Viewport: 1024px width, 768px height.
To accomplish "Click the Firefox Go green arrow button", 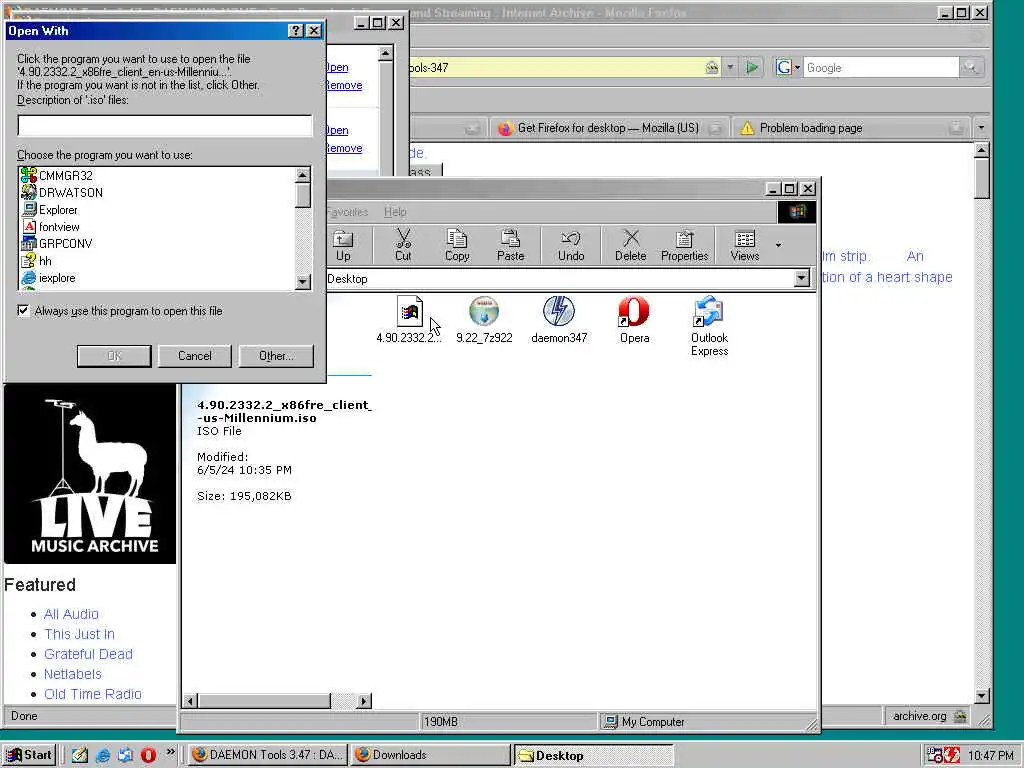I will click(x=752, y=67).
